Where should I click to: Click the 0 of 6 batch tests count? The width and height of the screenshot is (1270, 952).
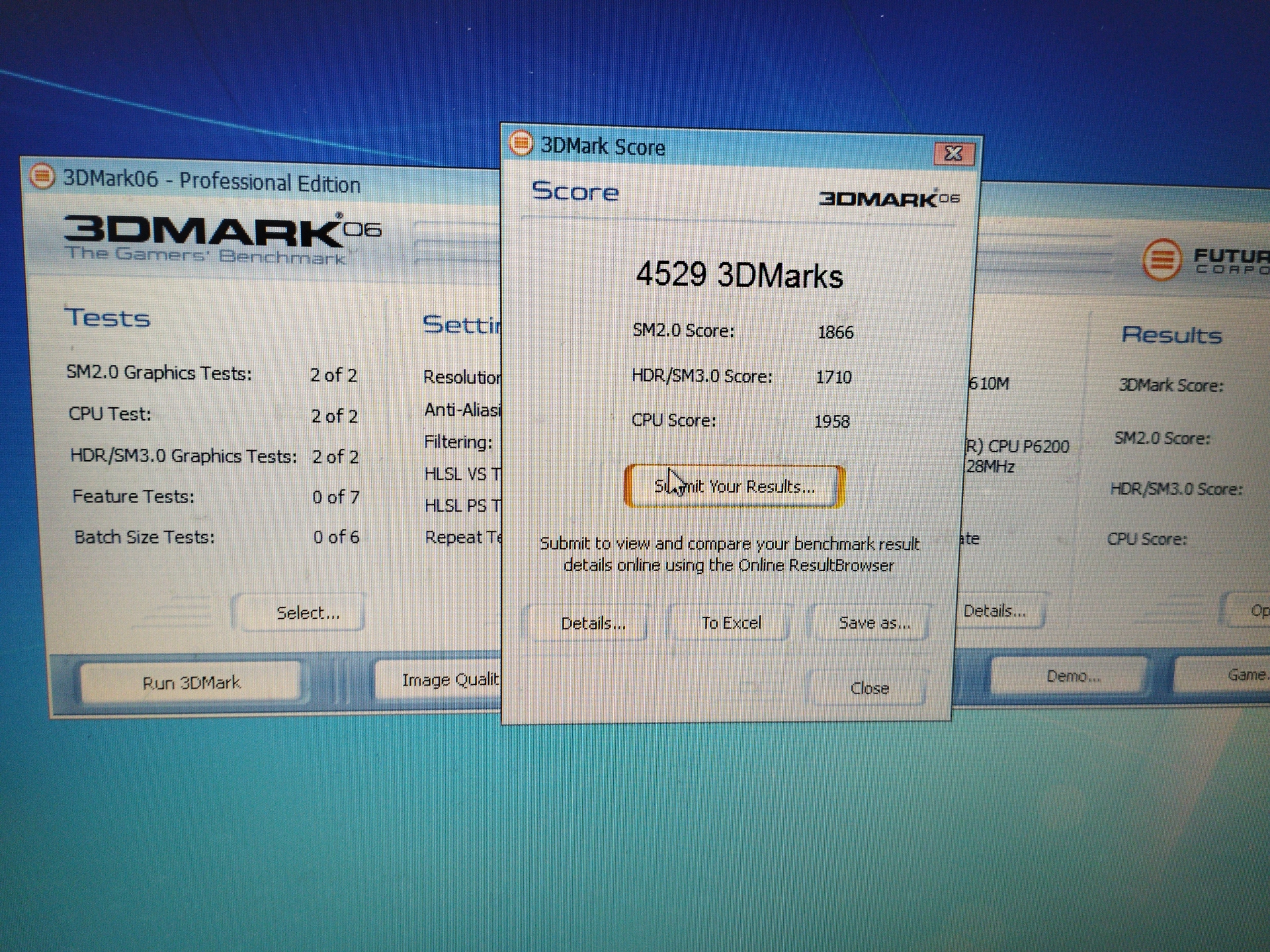pos(336,537)
